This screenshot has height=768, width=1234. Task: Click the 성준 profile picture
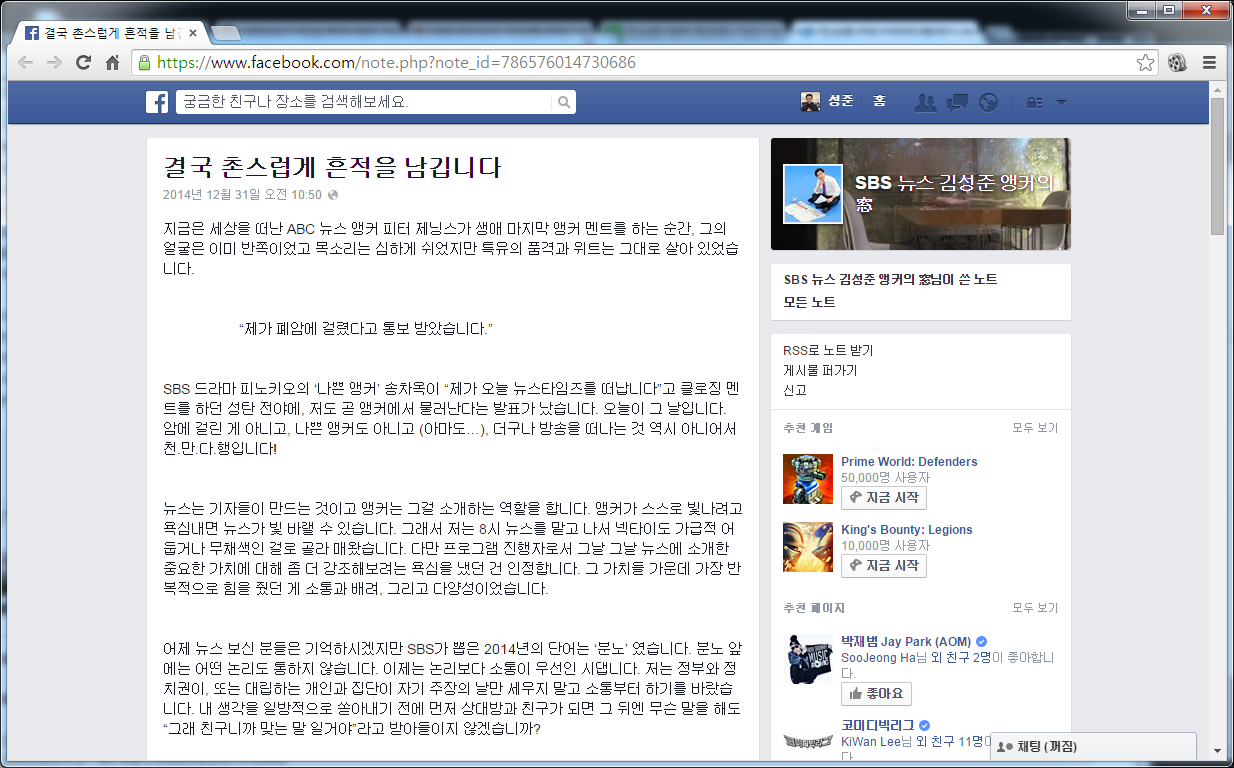tap(810, 102)
